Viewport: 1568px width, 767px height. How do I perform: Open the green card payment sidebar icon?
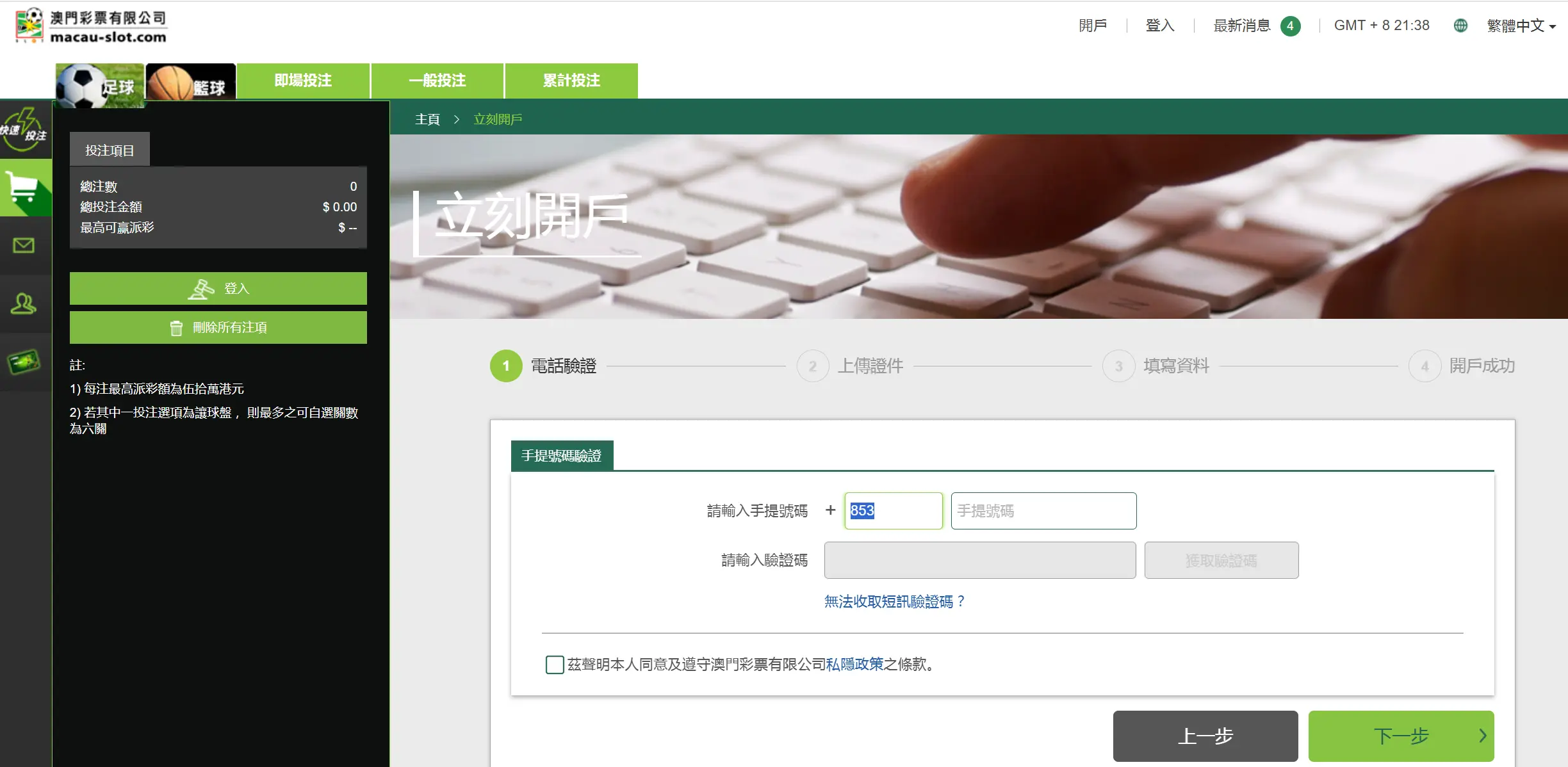pyautogui.click(x=24, y=362)
